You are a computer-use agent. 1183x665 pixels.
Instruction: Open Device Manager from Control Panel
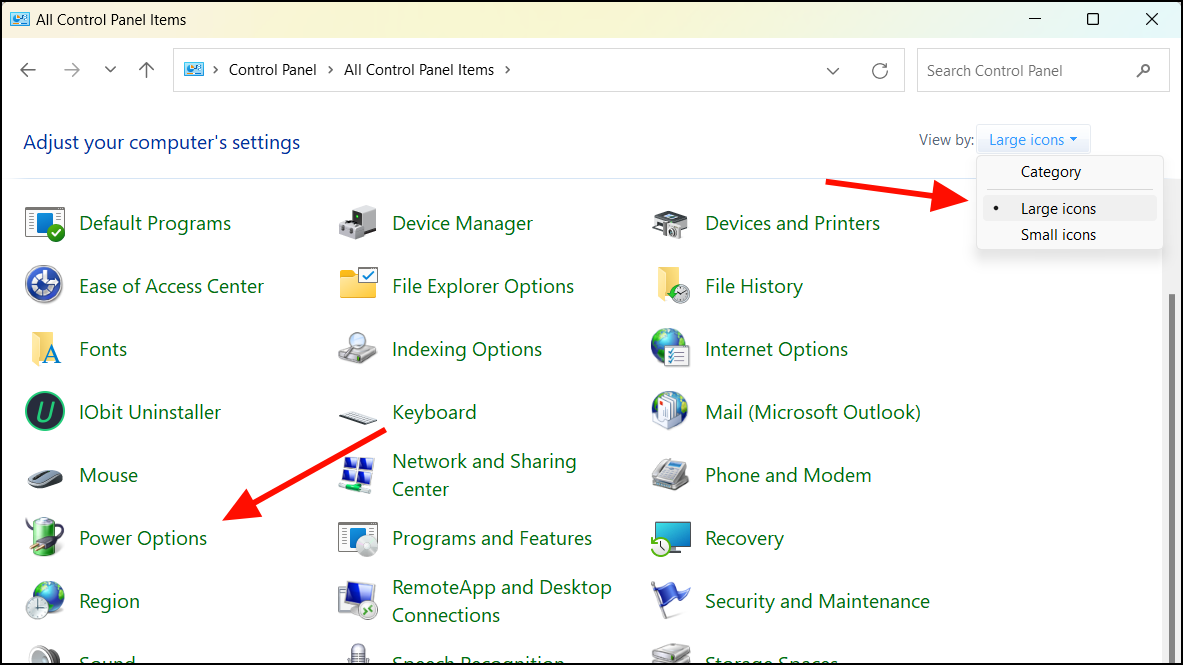[x=462, y=223]
